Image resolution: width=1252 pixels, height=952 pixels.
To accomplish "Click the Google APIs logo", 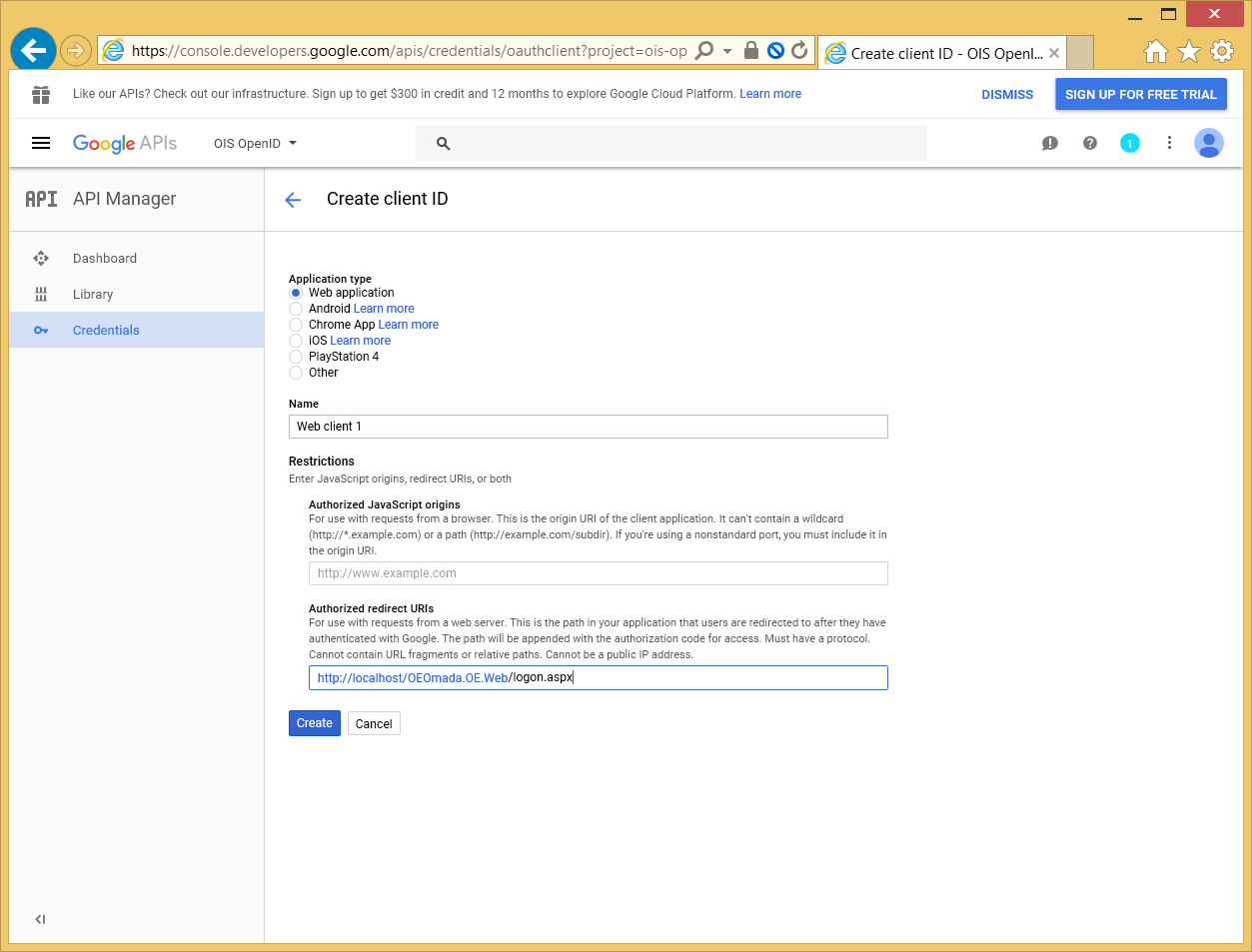I will click(x=125, y=143).
